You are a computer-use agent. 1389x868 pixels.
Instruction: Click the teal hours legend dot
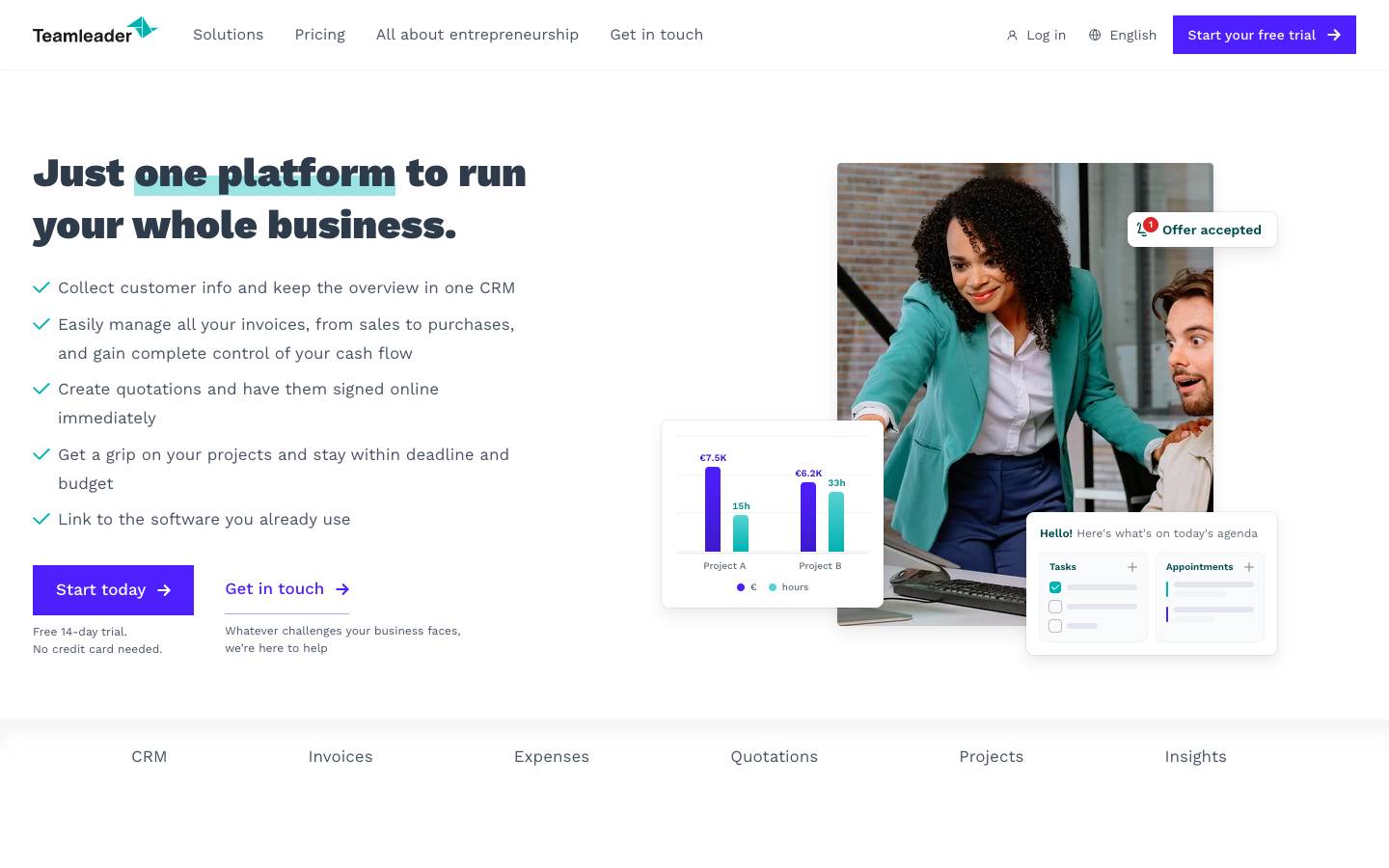pyautogui.click(x=773, y=587)
